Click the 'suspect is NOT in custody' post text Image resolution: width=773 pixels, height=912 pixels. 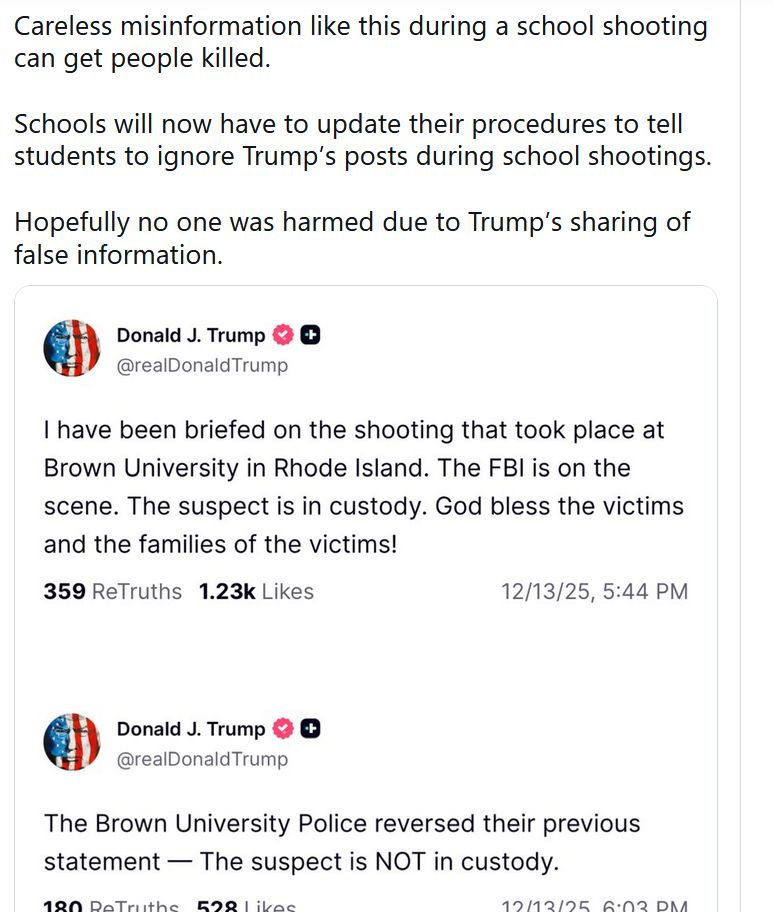click(x=342, y=842)
